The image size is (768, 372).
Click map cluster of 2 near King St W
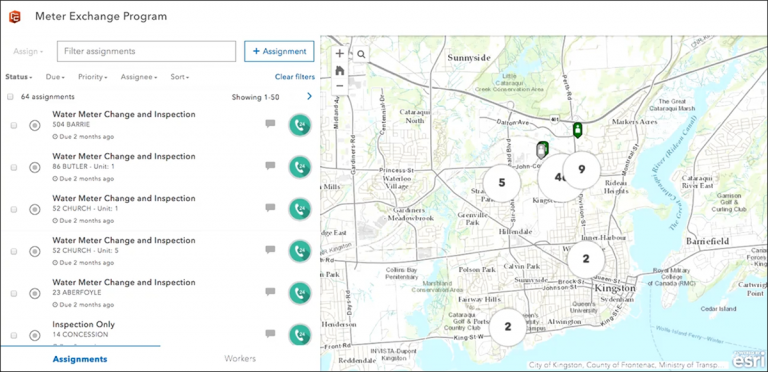508,327
